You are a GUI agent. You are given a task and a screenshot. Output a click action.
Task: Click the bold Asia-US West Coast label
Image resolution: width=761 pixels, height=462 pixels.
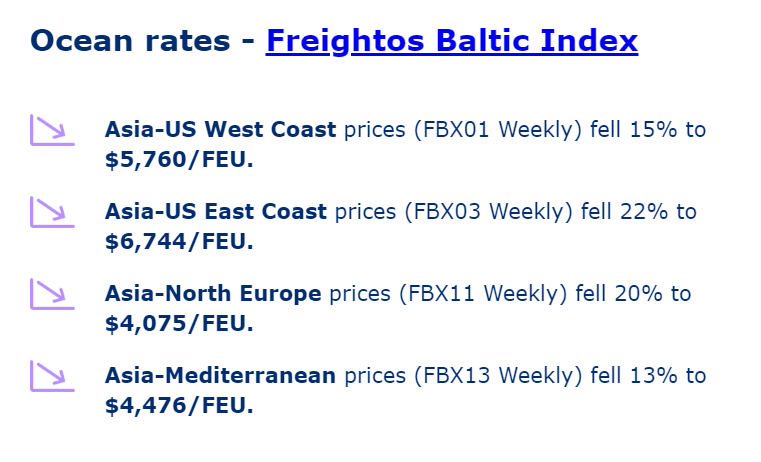(220, 130)
